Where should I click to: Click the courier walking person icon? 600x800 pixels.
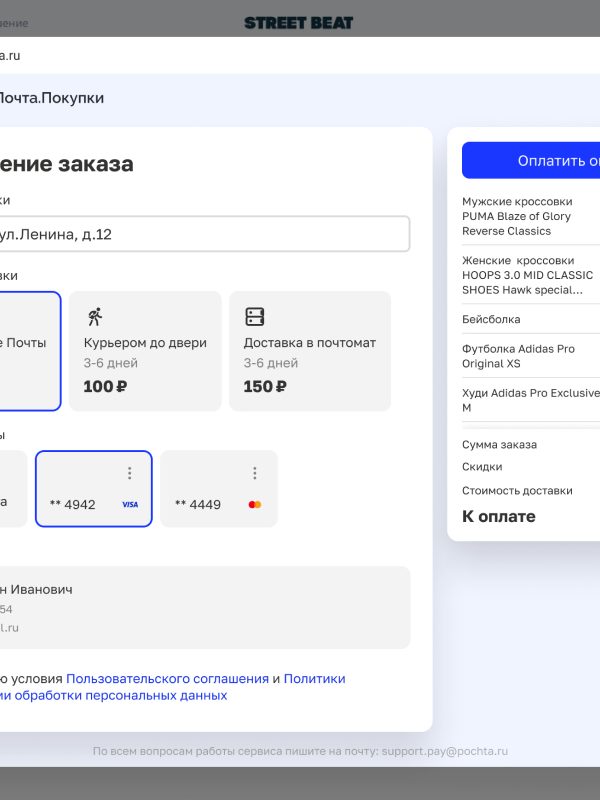coord(94,317)
